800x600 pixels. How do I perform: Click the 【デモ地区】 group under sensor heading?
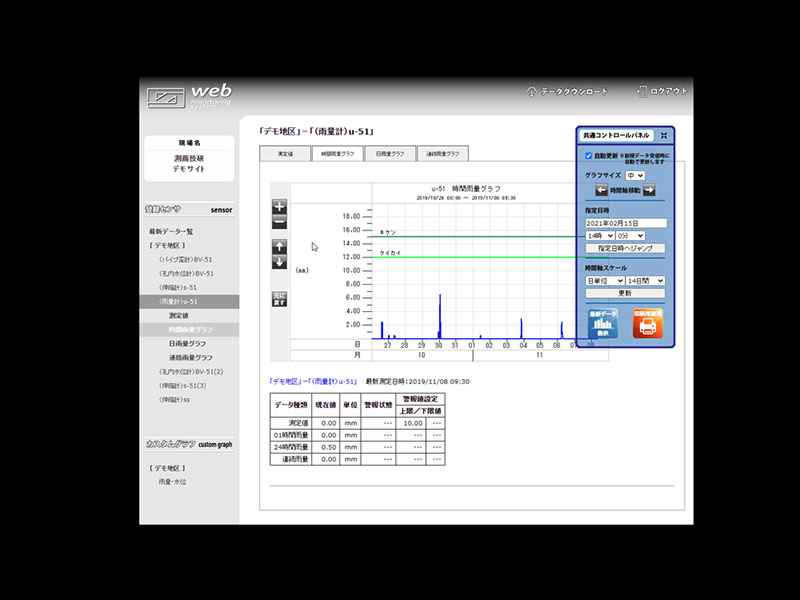167,245
